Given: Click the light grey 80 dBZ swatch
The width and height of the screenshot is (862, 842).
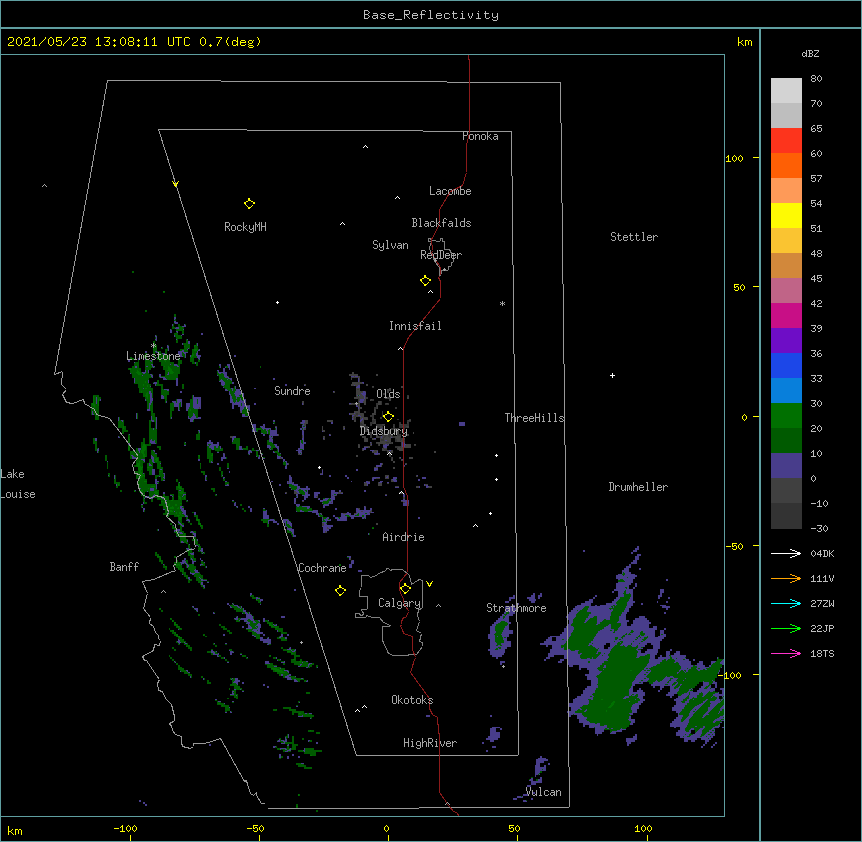Looking at the screenshot, I should pos(786,90).
